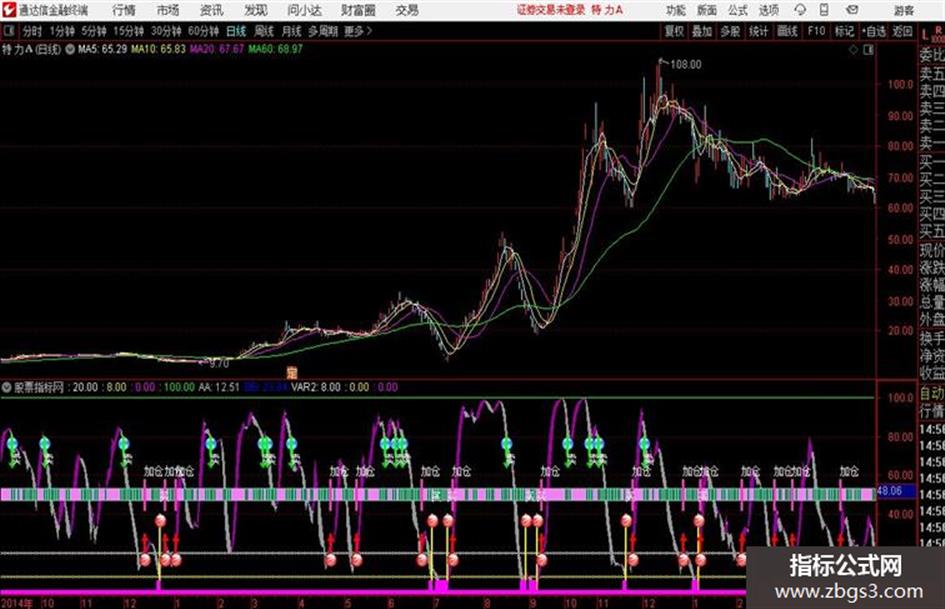Switch to 60分钟 period tab
Screen dimensions: 945x609
(204, 31)
